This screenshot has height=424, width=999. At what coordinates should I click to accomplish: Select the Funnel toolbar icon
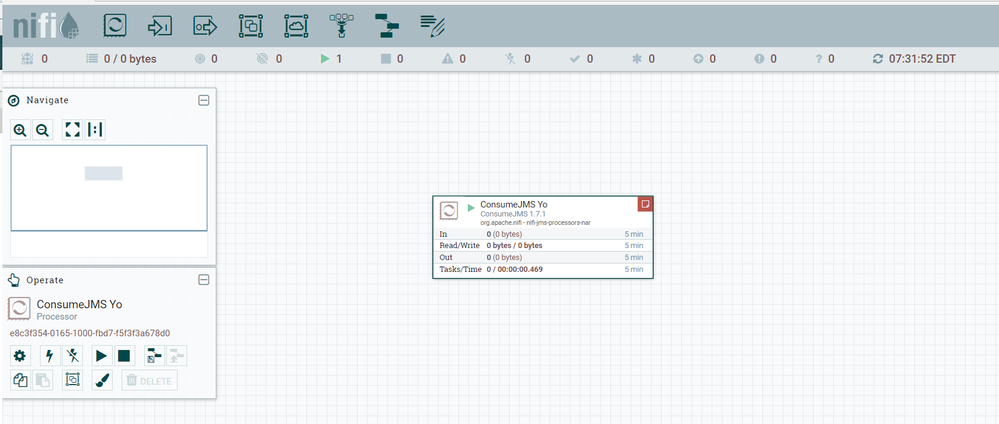pos(341,26)
